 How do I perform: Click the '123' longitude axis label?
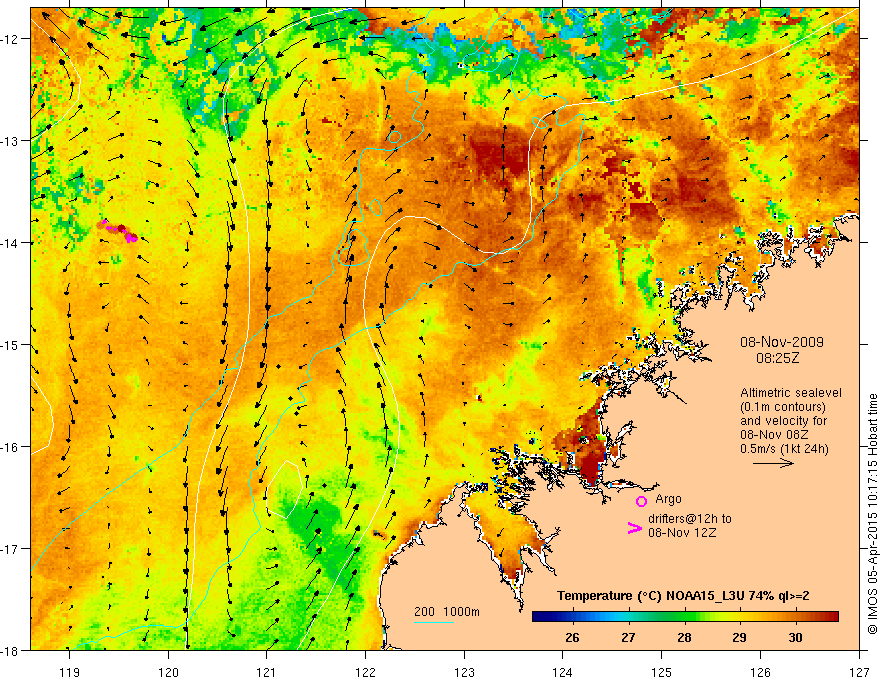[x=464, y=672]
